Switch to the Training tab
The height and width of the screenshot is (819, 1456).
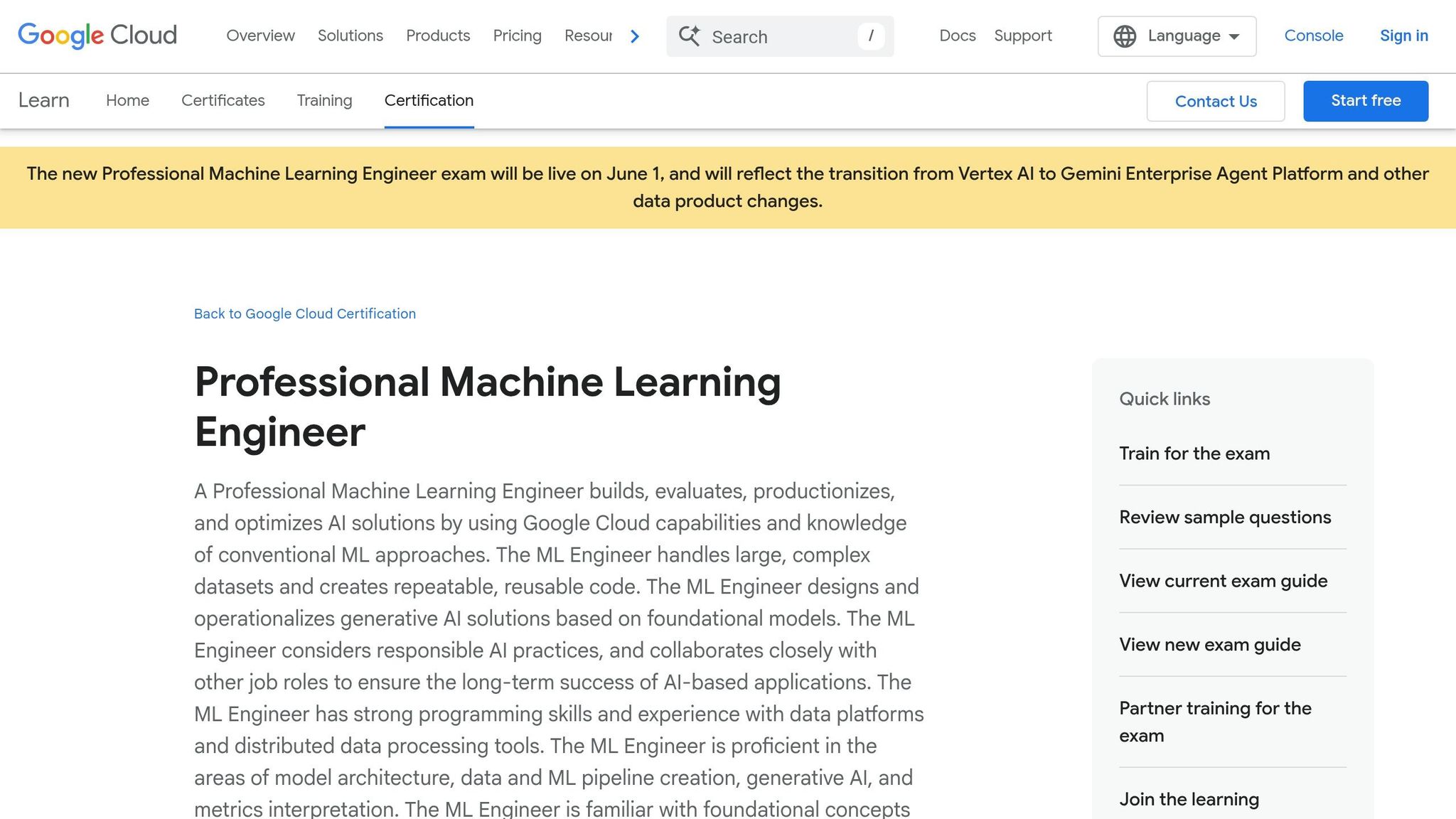324,101
